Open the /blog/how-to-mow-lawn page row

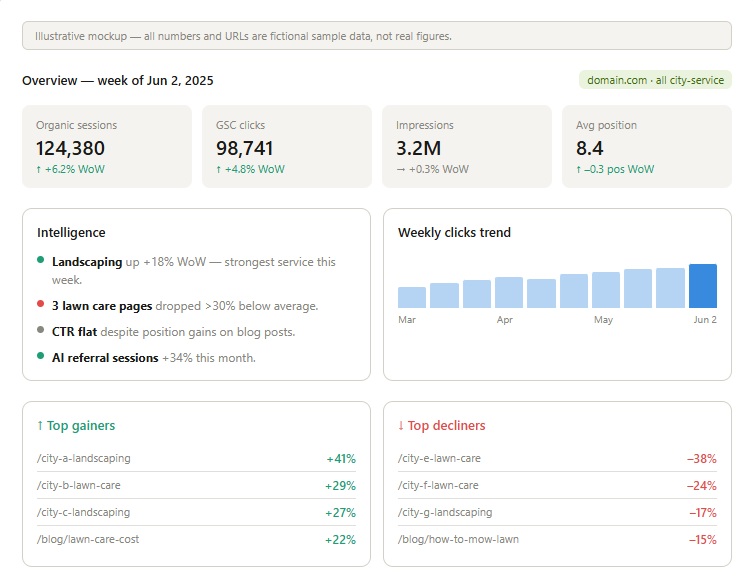pyautogui.click(x=557, y=539)
